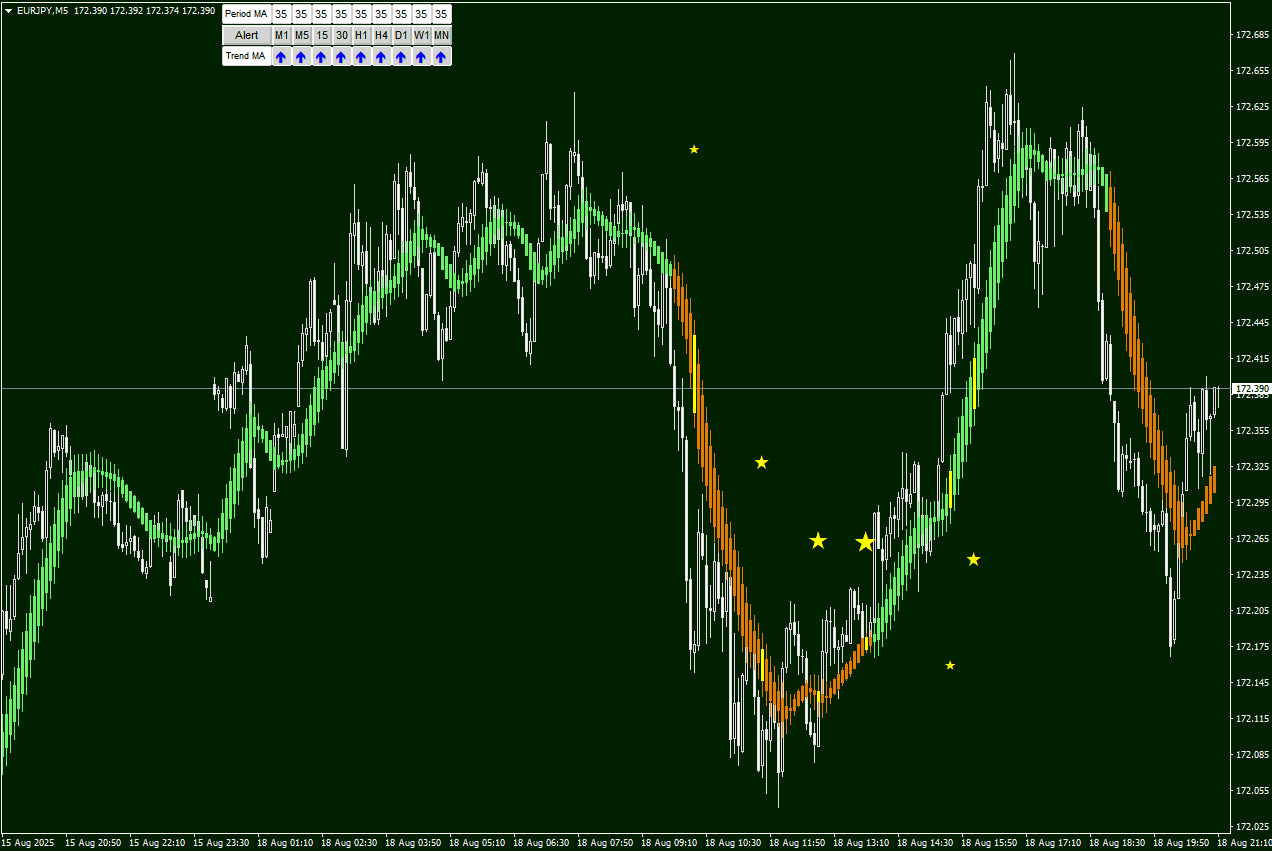Viewport: 1272px width, 851px height.
Task: Click the Trend MA label
Action: coord(246,57)
